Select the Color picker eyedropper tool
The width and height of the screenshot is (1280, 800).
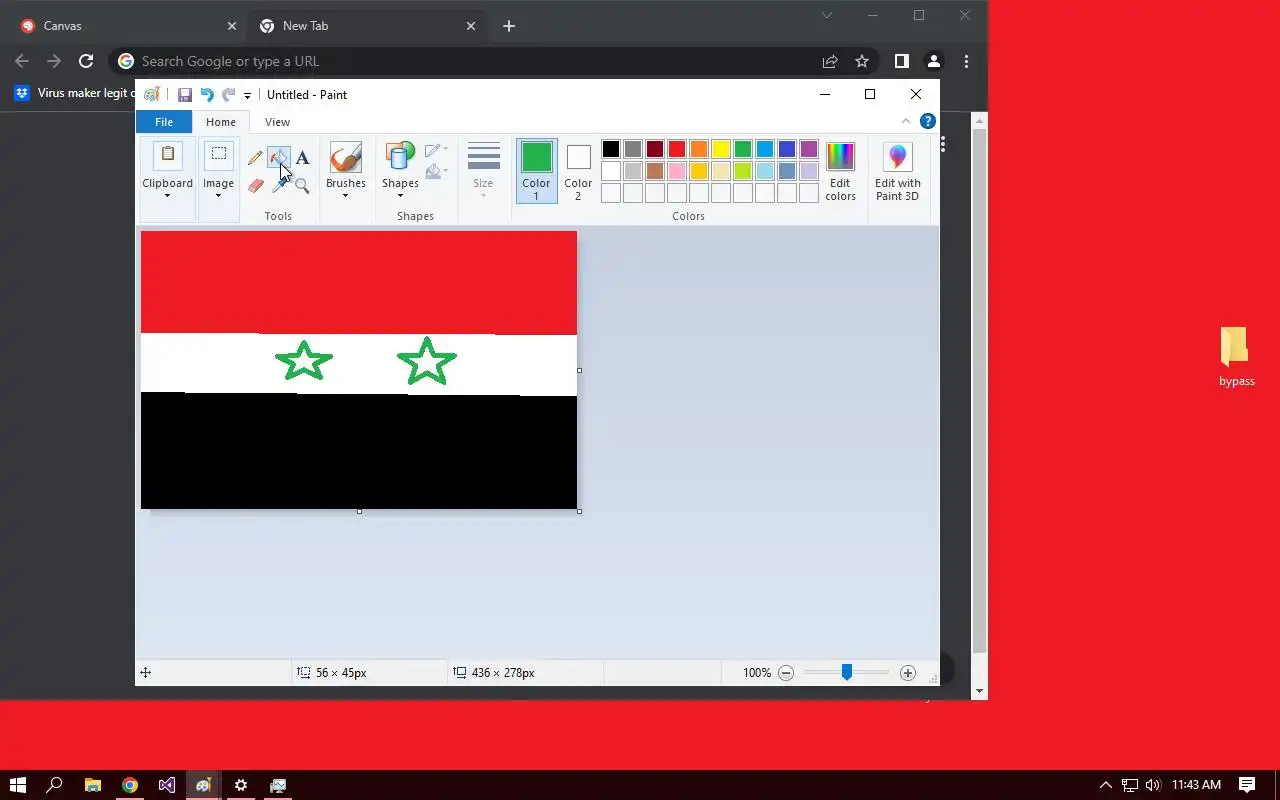[x=279, y=186]
